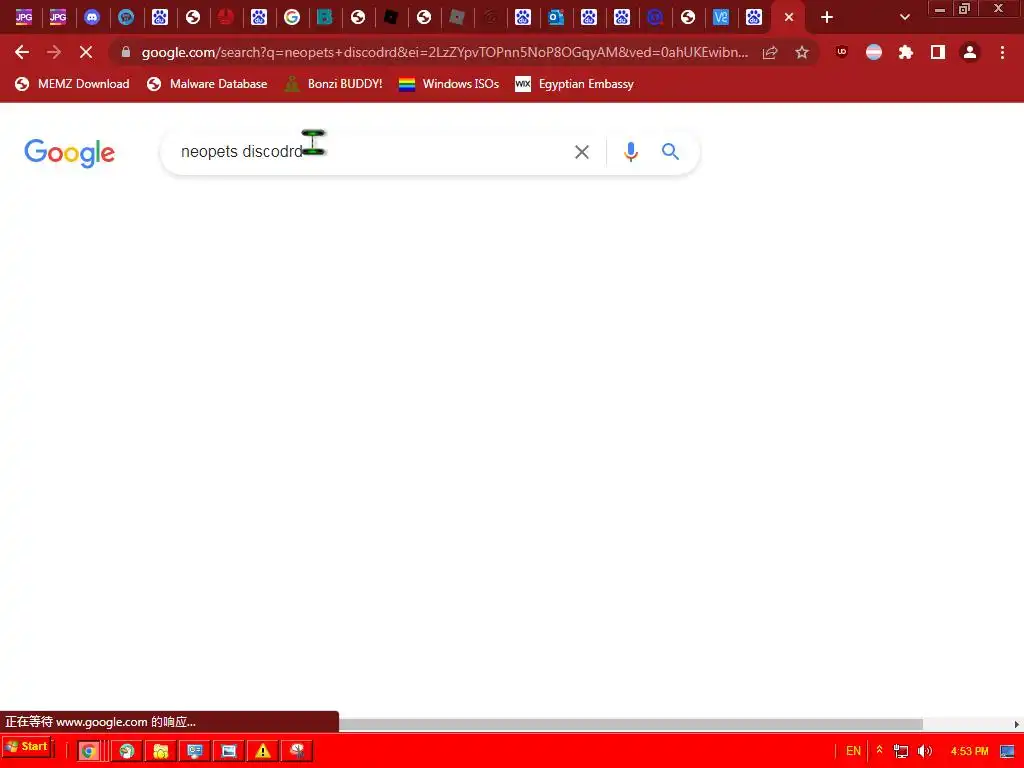This screenshot has width=1024, height=768.
Task: Switch to the Discord tab
Action: pos(92,18)
